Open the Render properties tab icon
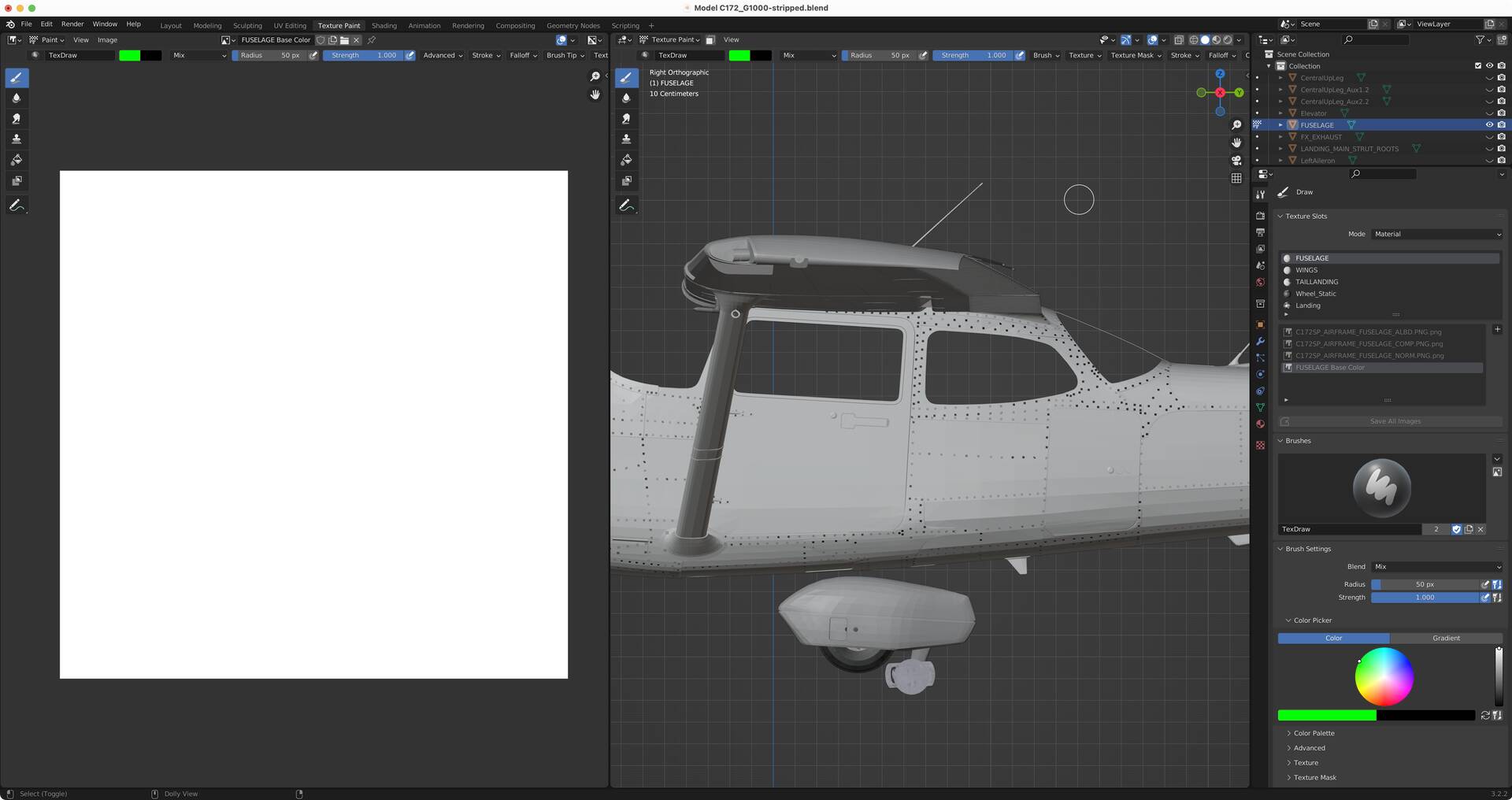This screenshot has width=1512, height=800. [x=1260, y=216]
